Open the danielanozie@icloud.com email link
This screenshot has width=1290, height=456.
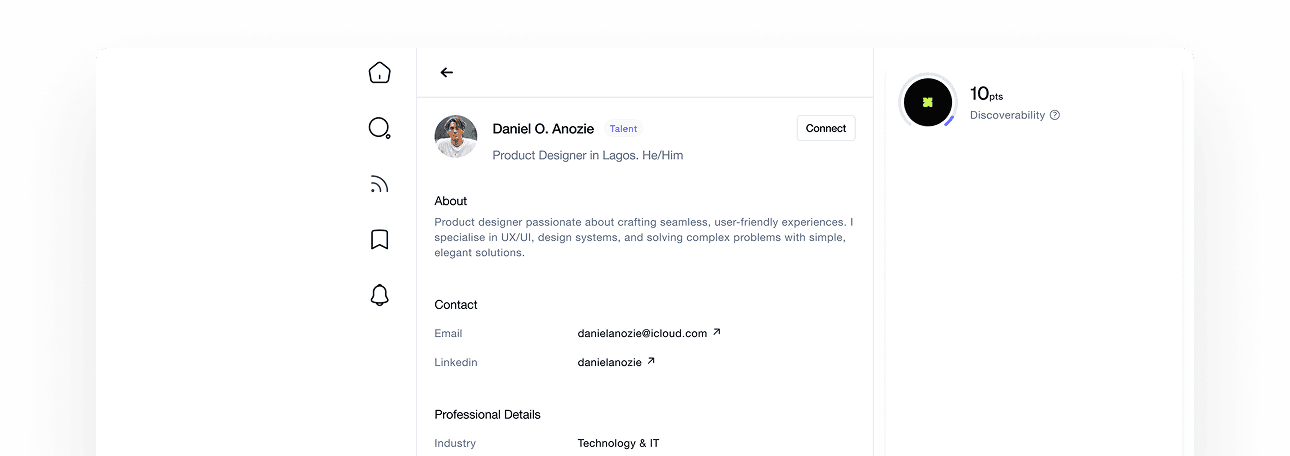tap(642, 333)
